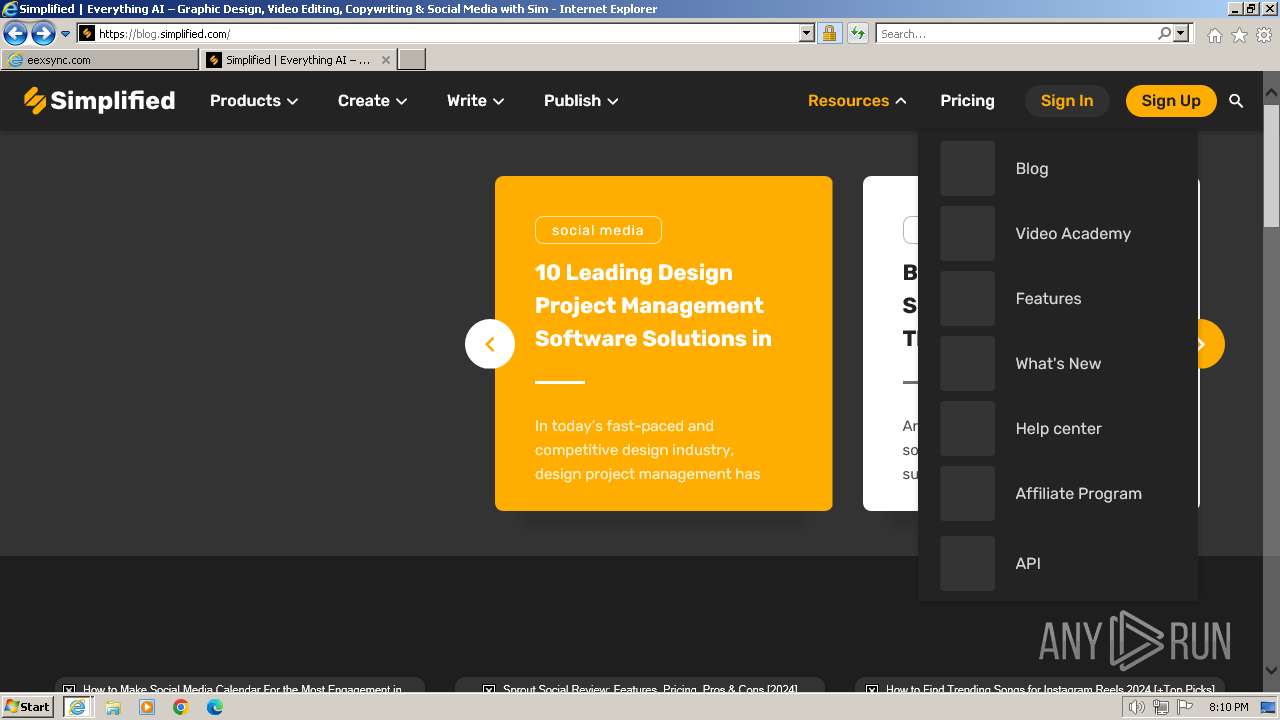The height and width of the screenshot is (720, 1280).
Task: Click the Windows Start button
Action: (28, 707)
